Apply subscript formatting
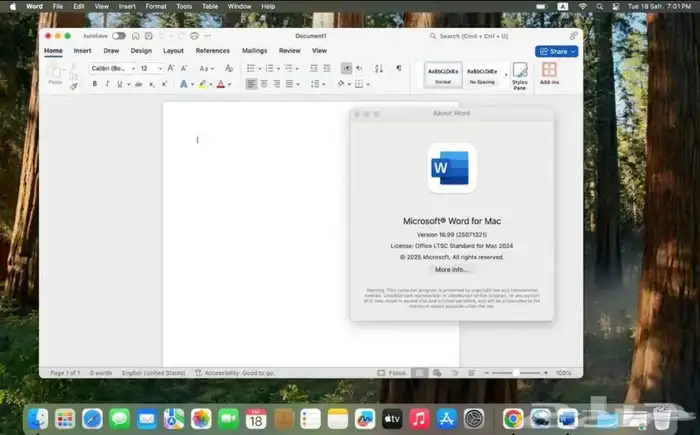This screenshot has width=700, height=435. pos(152,84)
